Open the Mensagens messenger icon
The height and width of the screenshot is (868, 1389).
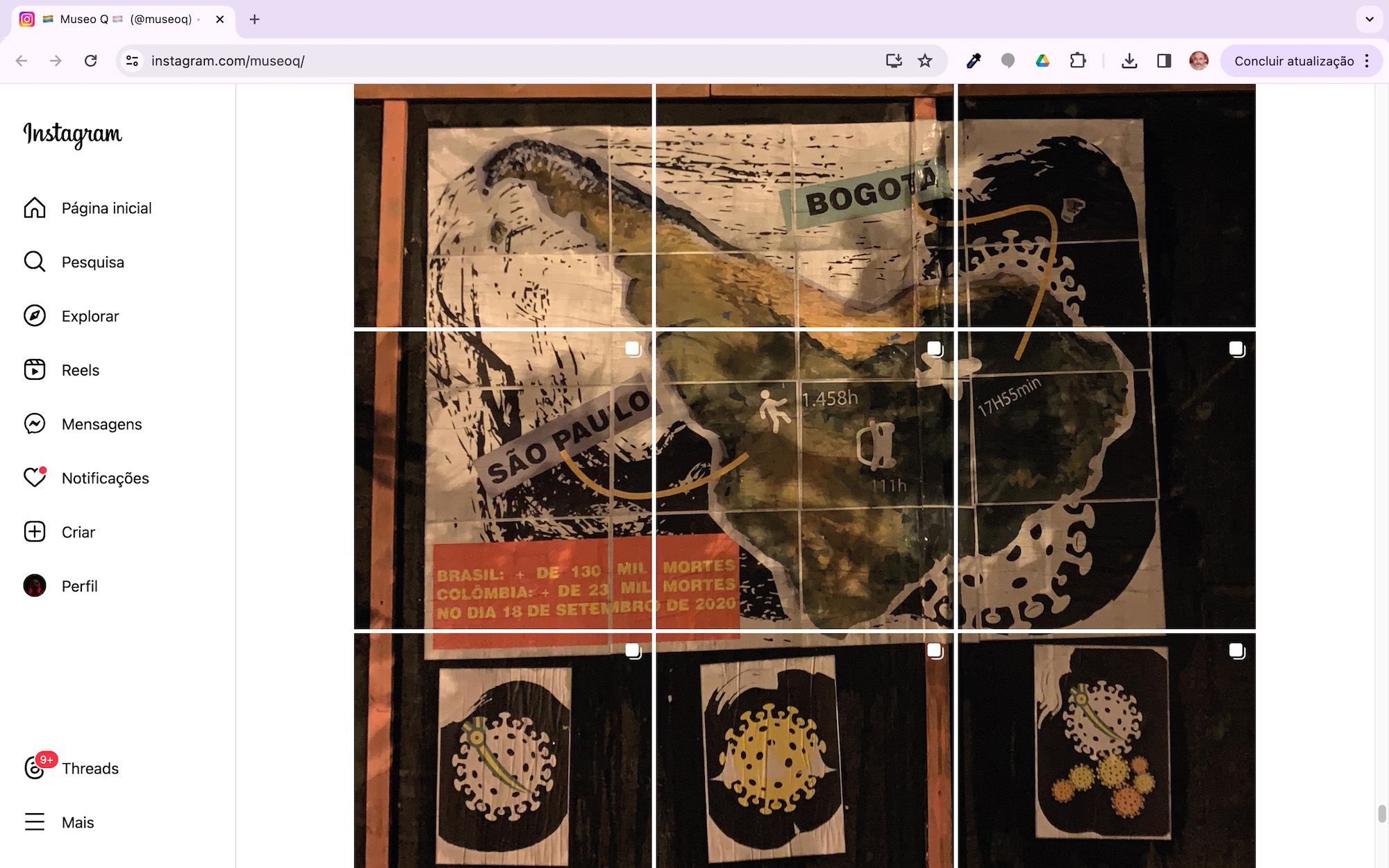(35, 424)
